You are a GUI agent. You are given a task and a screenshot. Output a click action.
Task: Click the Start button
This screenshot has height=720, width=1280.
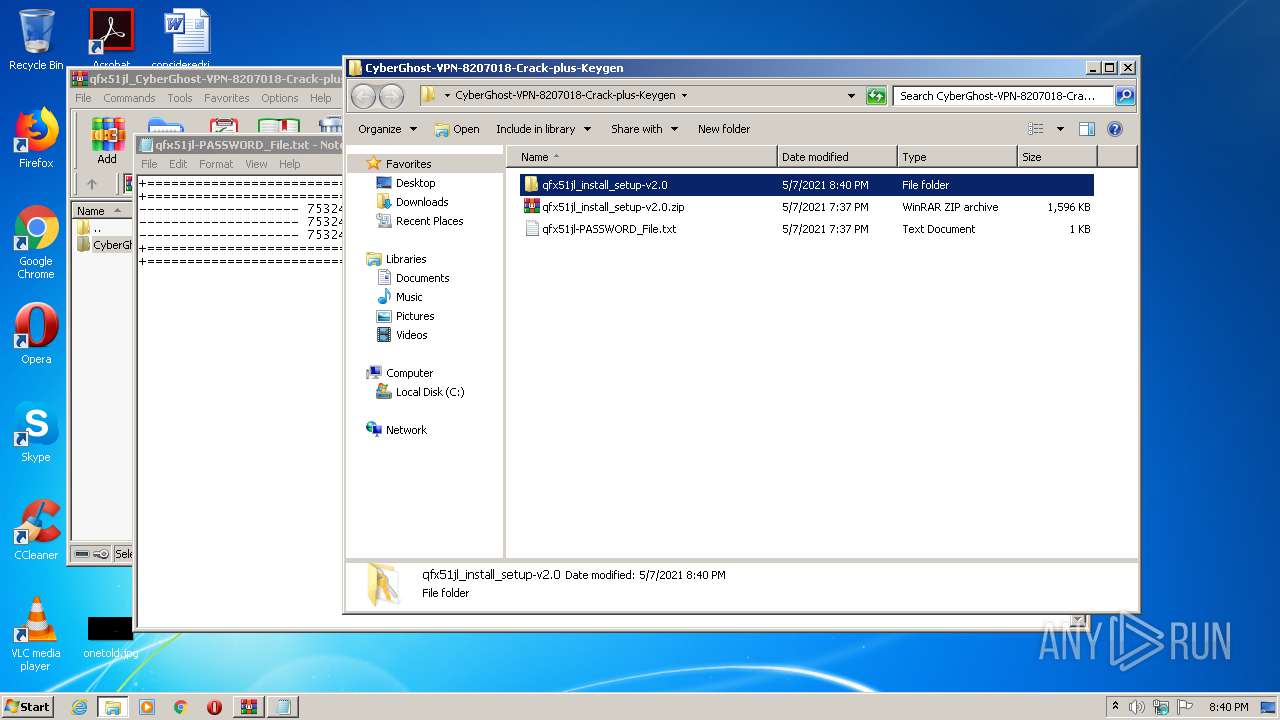point(27,707)
